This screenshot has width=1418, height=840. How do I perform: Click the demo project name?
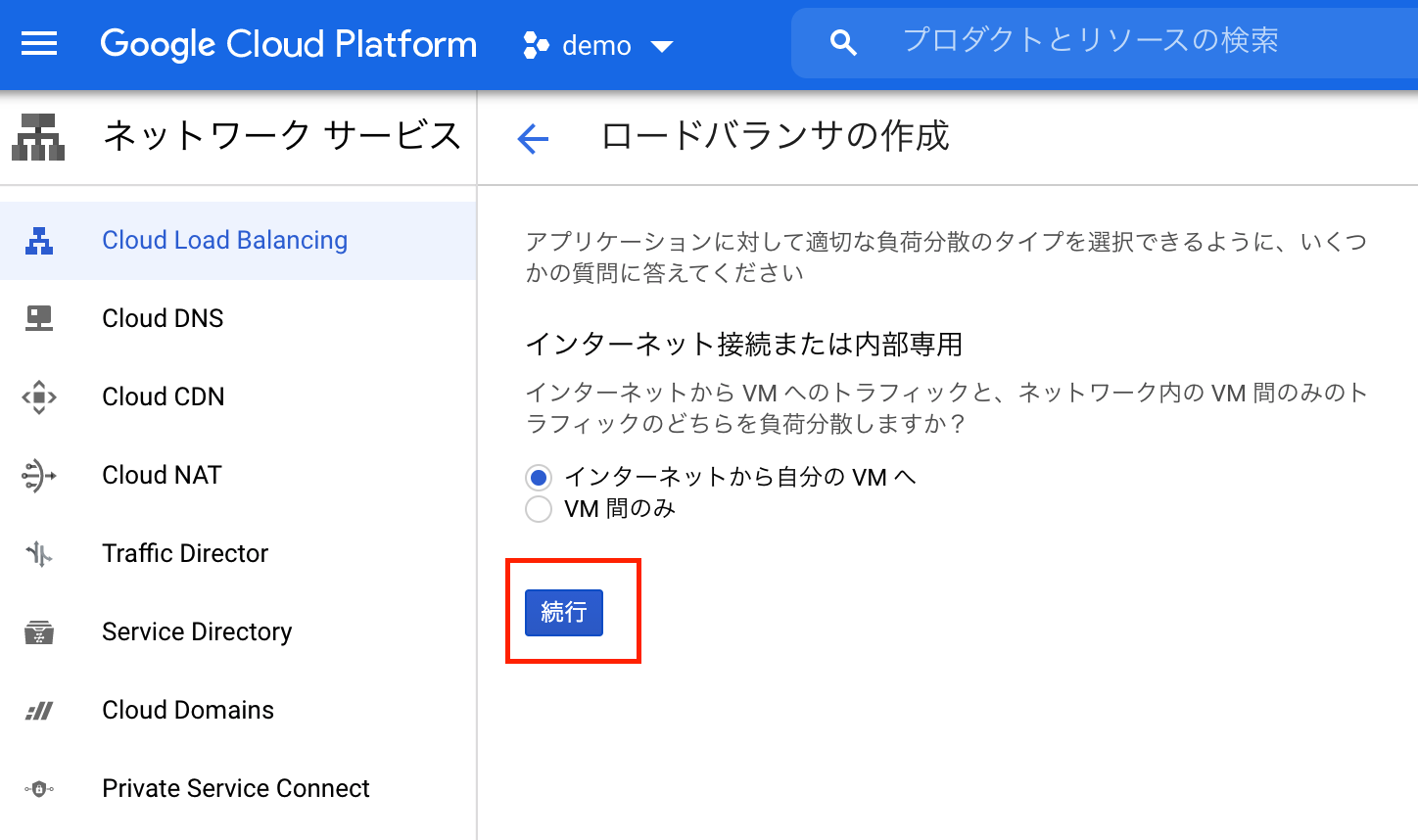click(x=596, y=46)
